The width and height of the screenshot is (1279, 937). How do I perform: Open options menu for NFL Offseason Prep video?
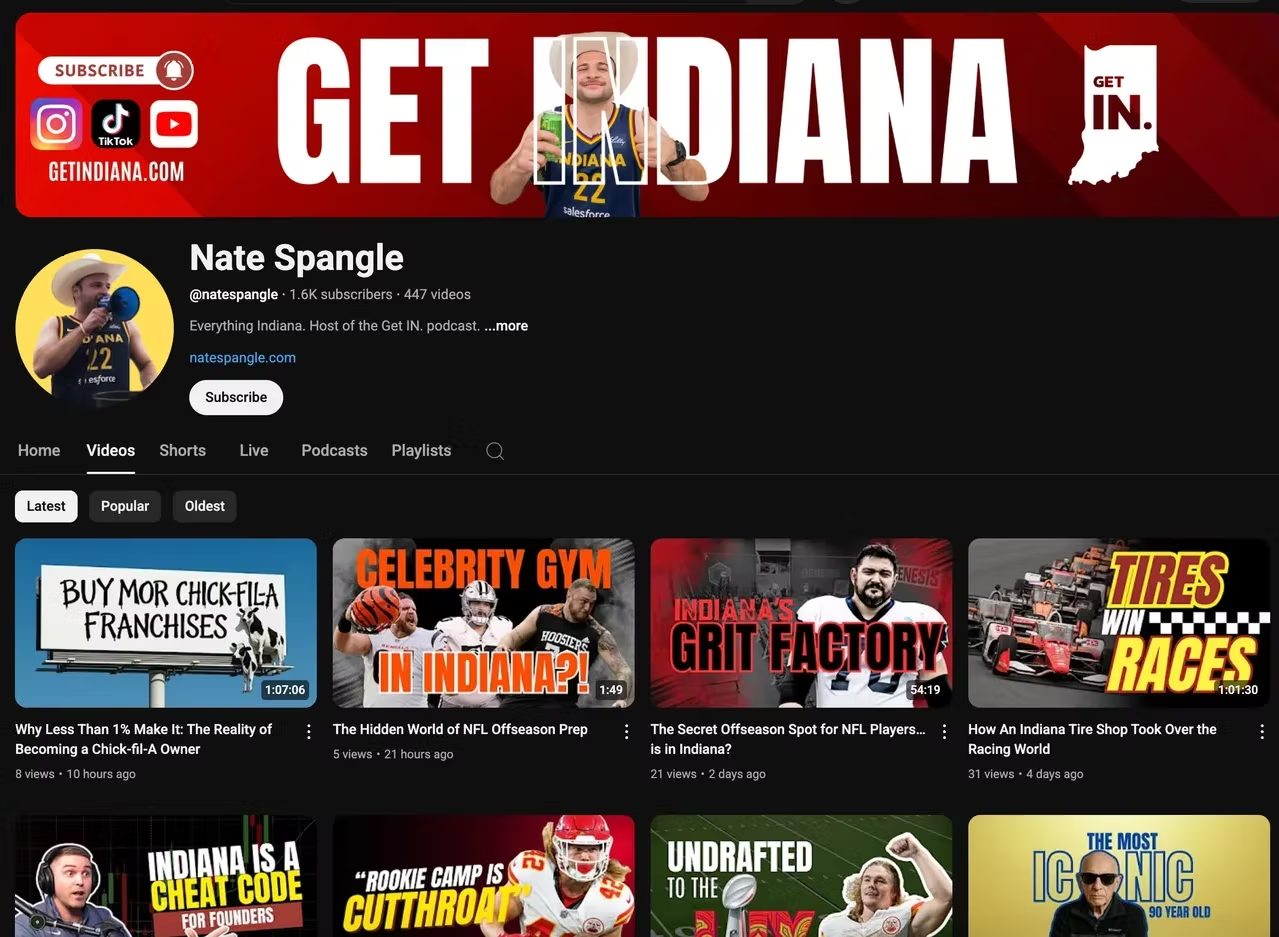tap(627, 732)
